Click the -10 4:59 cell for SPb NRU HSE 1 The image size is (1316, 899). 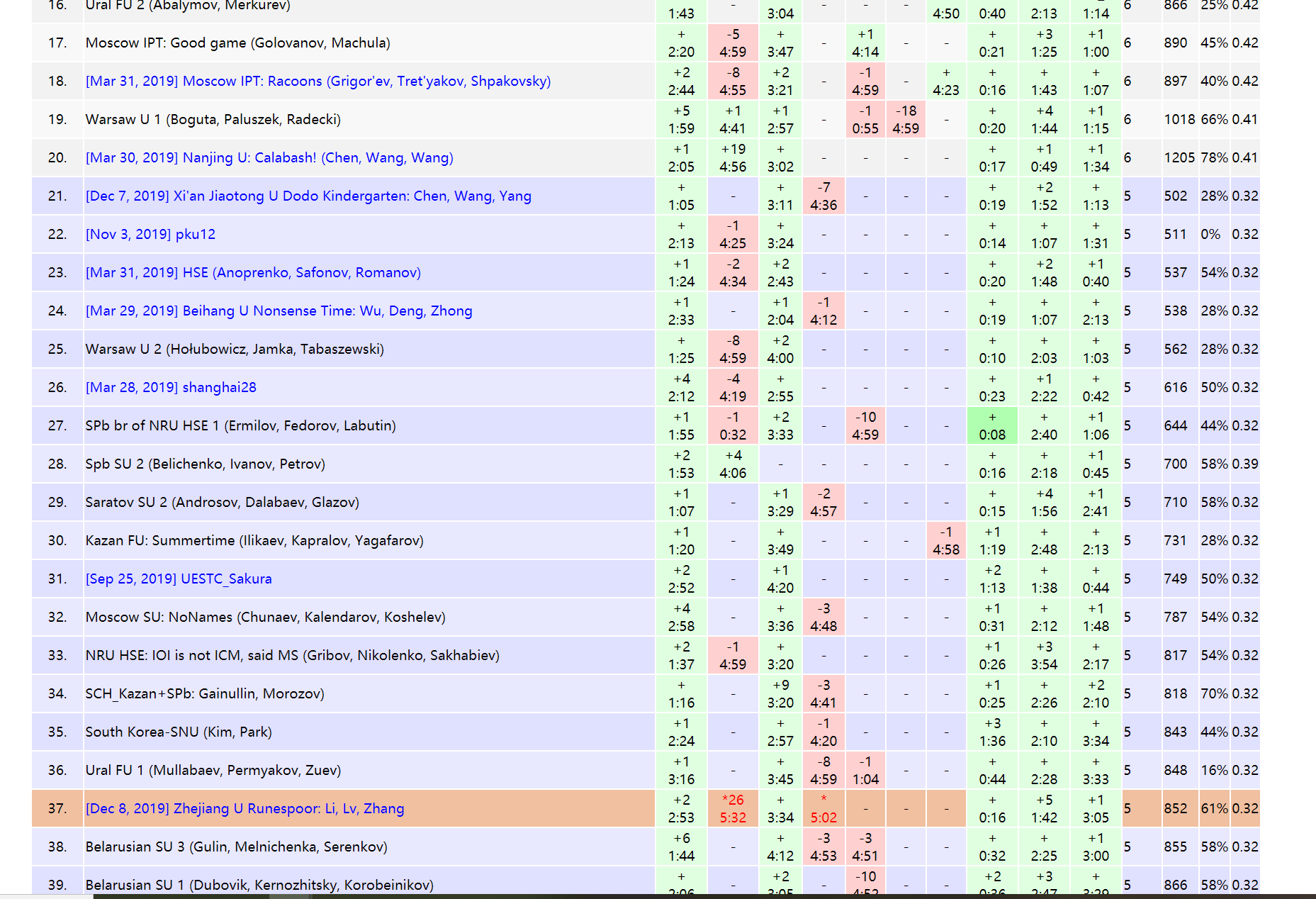(x=865, y=426)
